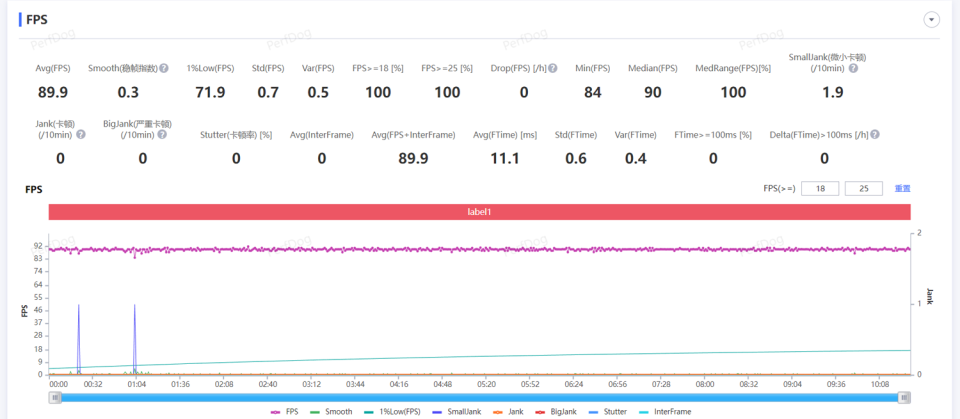Click the FPS threshold field showing 18
960x419 pixels.
820,189
